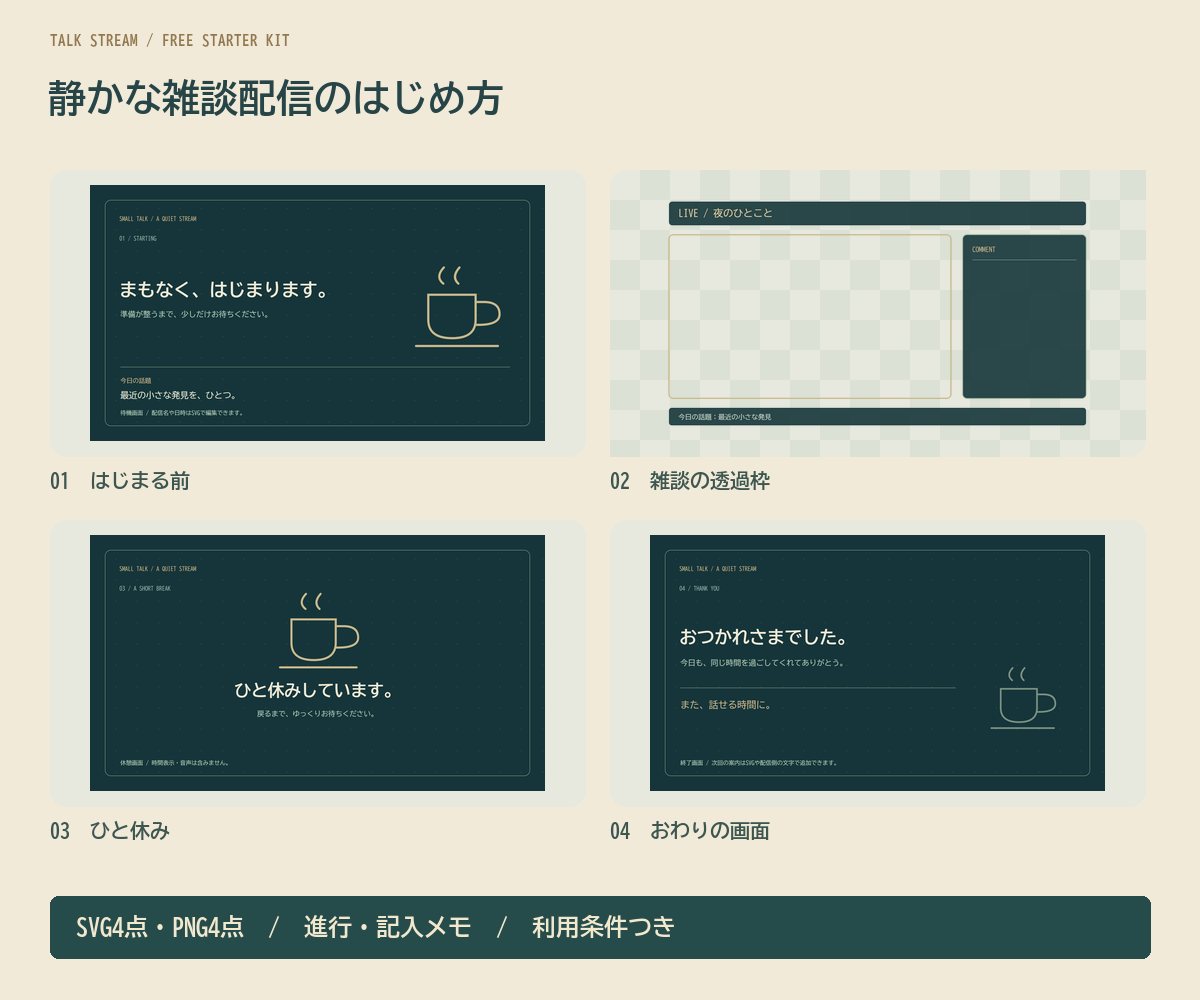Click the gold-outlined camera frame in the overlay preview
1200x1000 pixels.
pyautogui.click(x=810, y=317)
